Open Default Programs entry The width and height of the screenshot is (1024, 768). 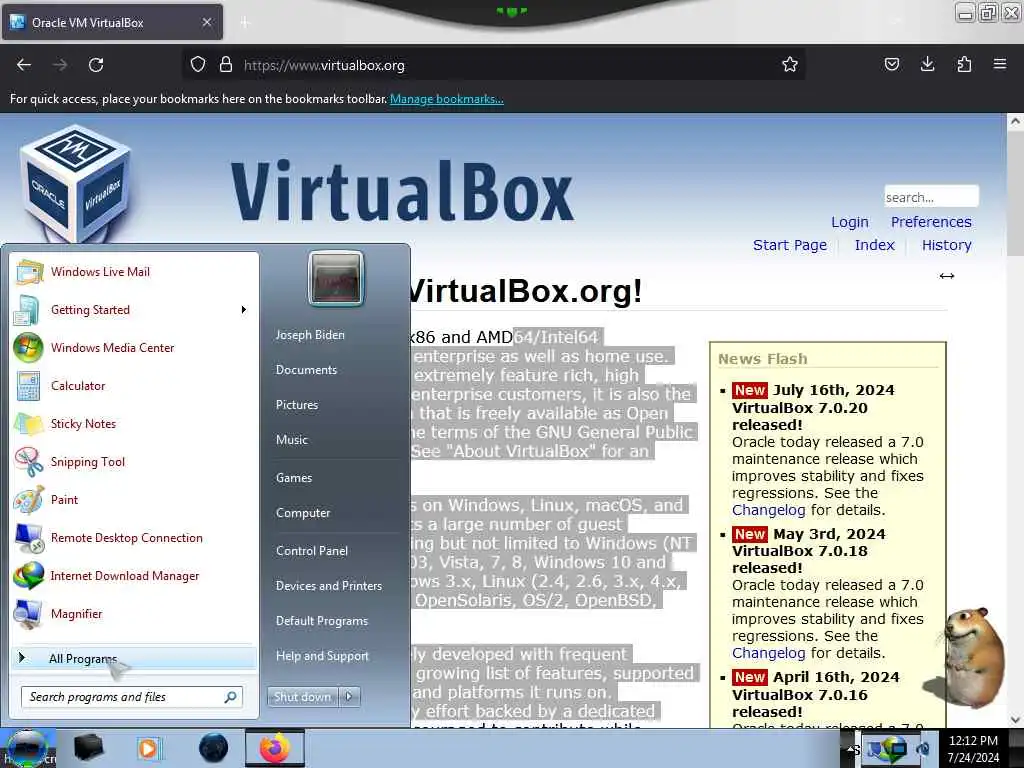click(x=322, y=620)
